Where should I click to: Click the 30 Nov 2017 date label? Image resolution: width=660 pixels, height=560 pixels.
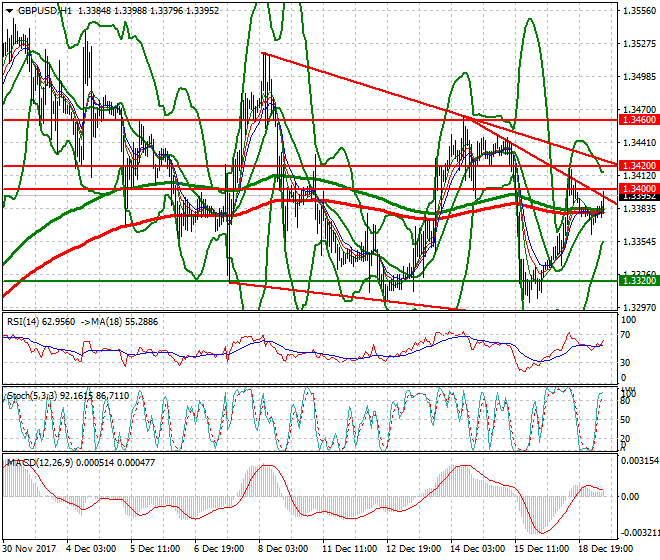click(29, 549)
